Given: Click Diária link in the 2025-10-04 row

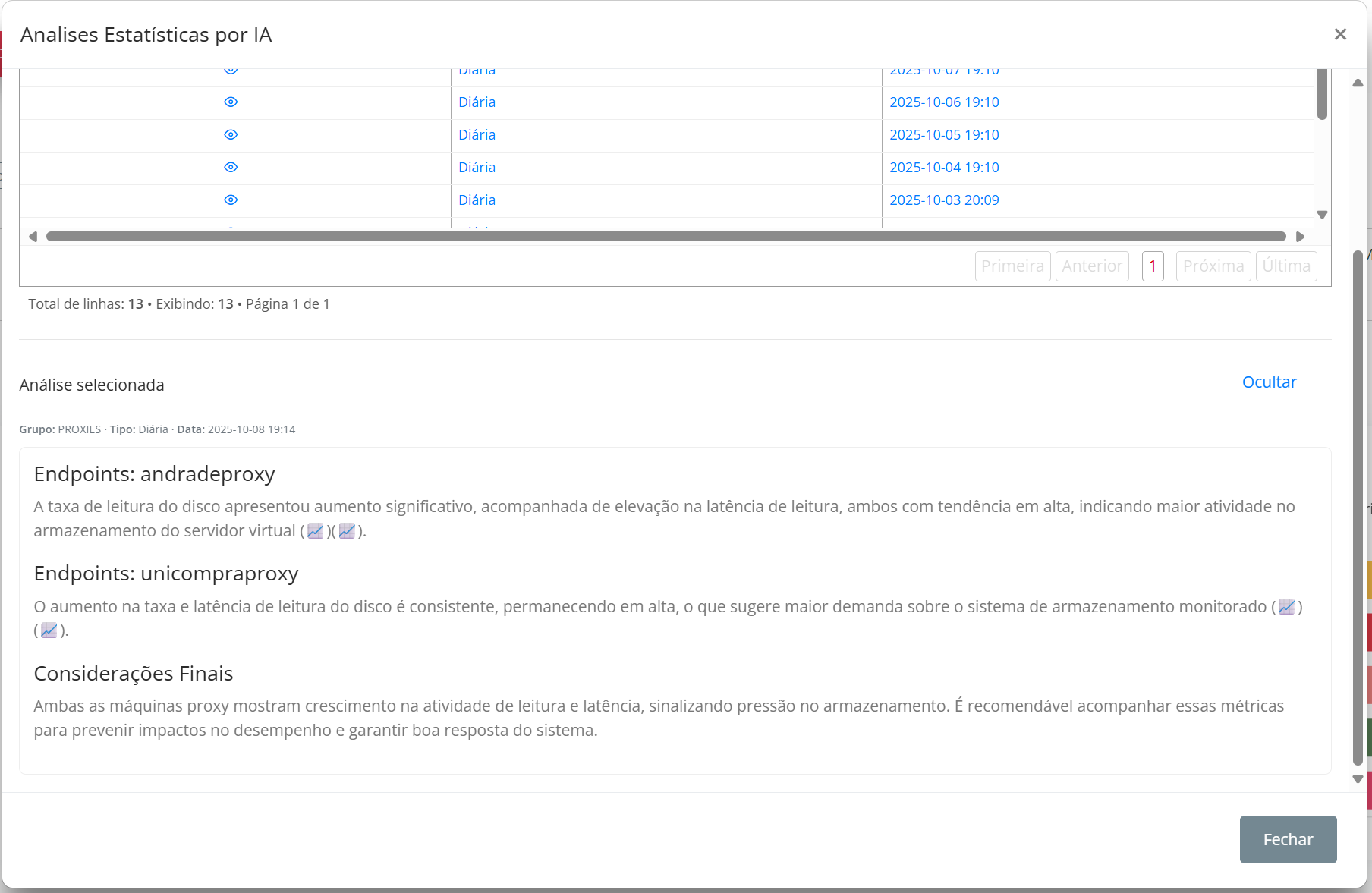Looking at the screenshot, I should [477, 168].
